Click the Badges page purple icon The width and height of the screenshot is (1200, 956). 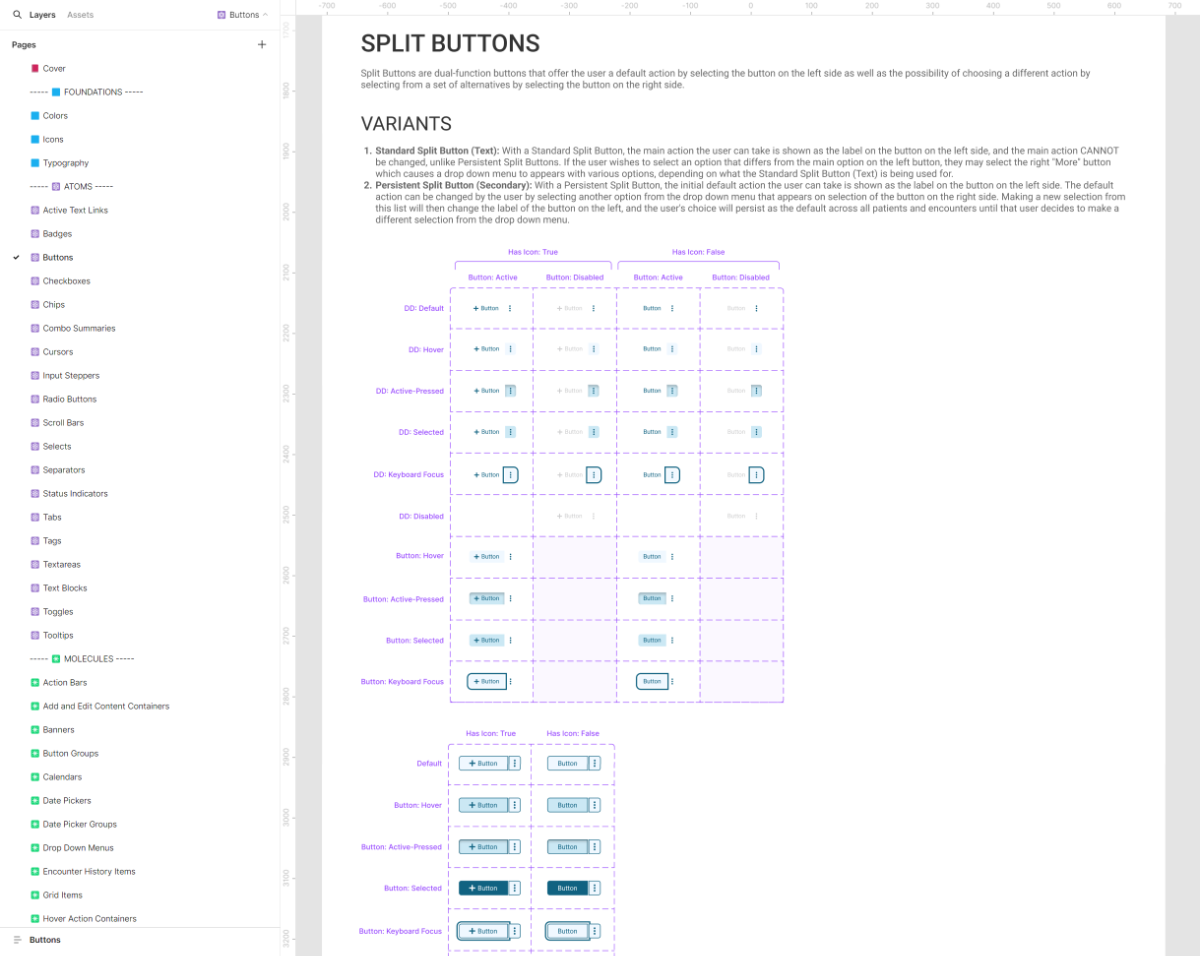point(35,234)
